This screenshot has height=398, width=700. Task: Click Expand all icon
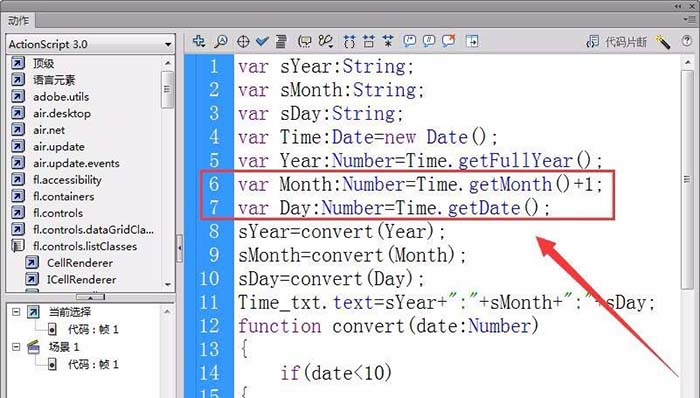[x=388, y=41]
